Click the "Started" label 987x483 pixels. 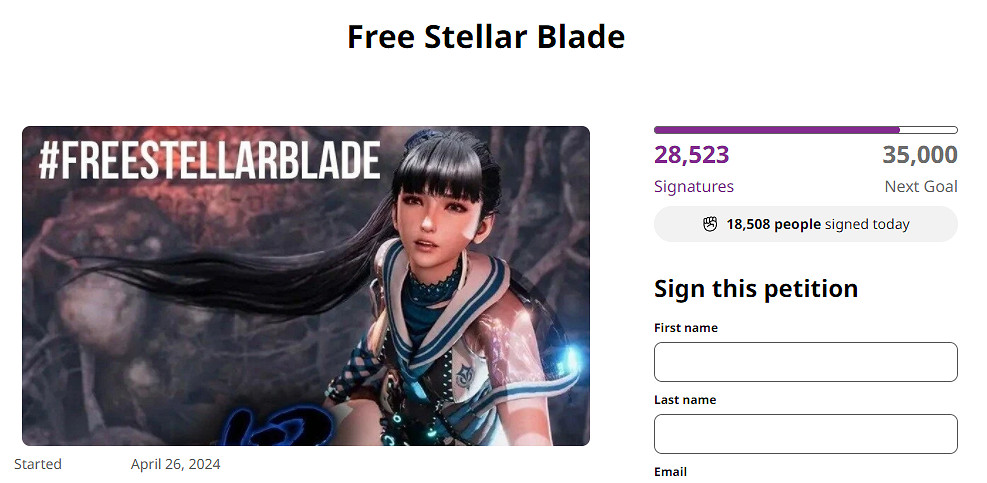point(38,464)
